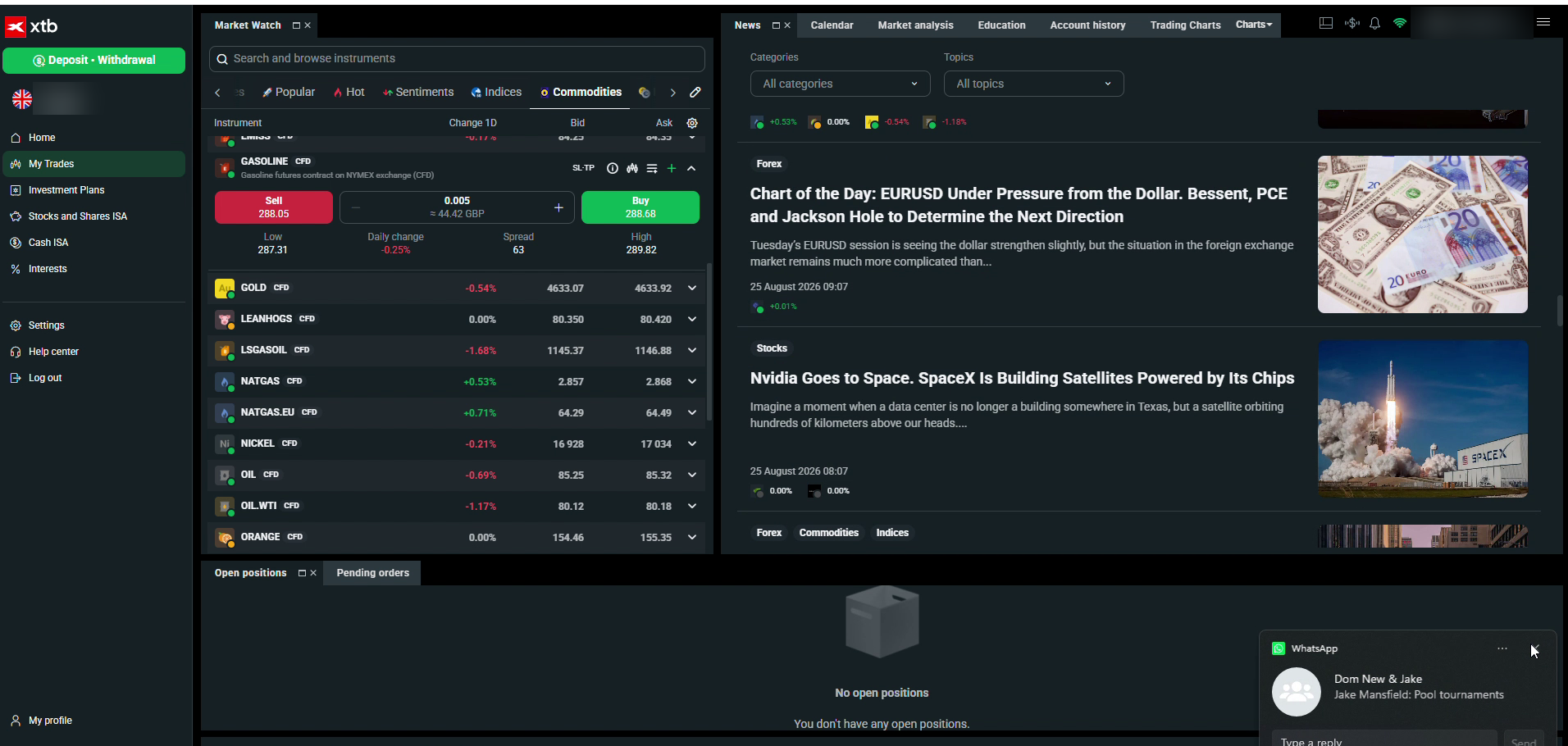Click the Deposit Withdrawal button
Image resolution: width=1568 pixels, height=746 pixels.
point(93,61)
